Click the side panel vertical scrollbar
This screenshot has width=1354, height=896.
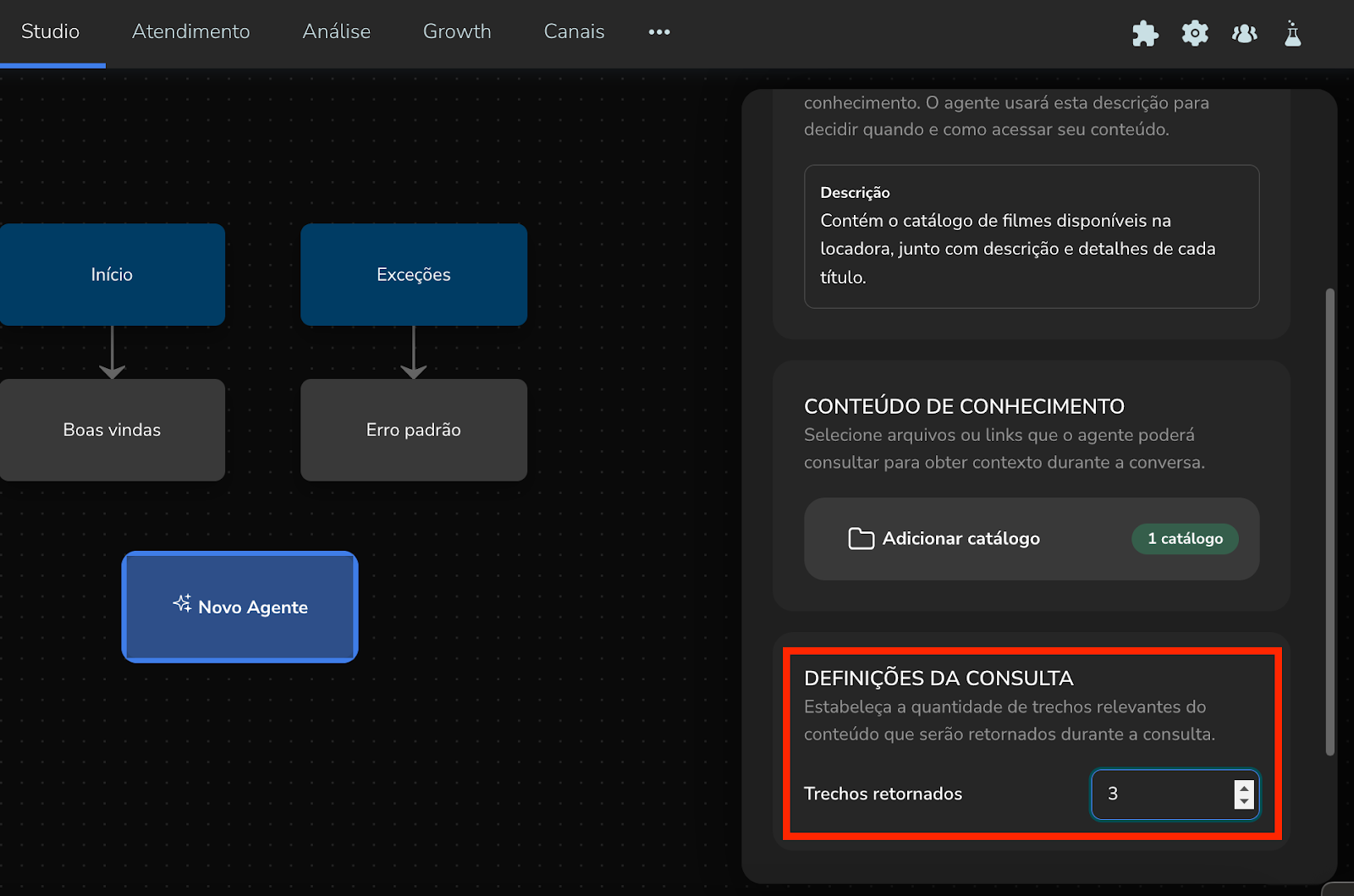point(1329,521)
